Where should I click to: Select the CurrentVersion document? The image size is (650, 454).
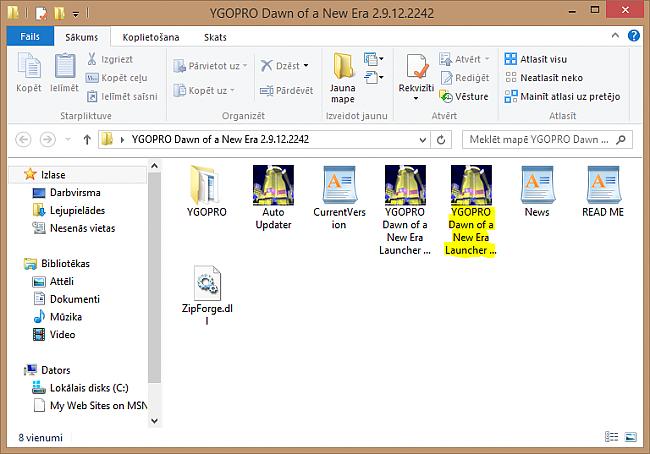[339, 197]
